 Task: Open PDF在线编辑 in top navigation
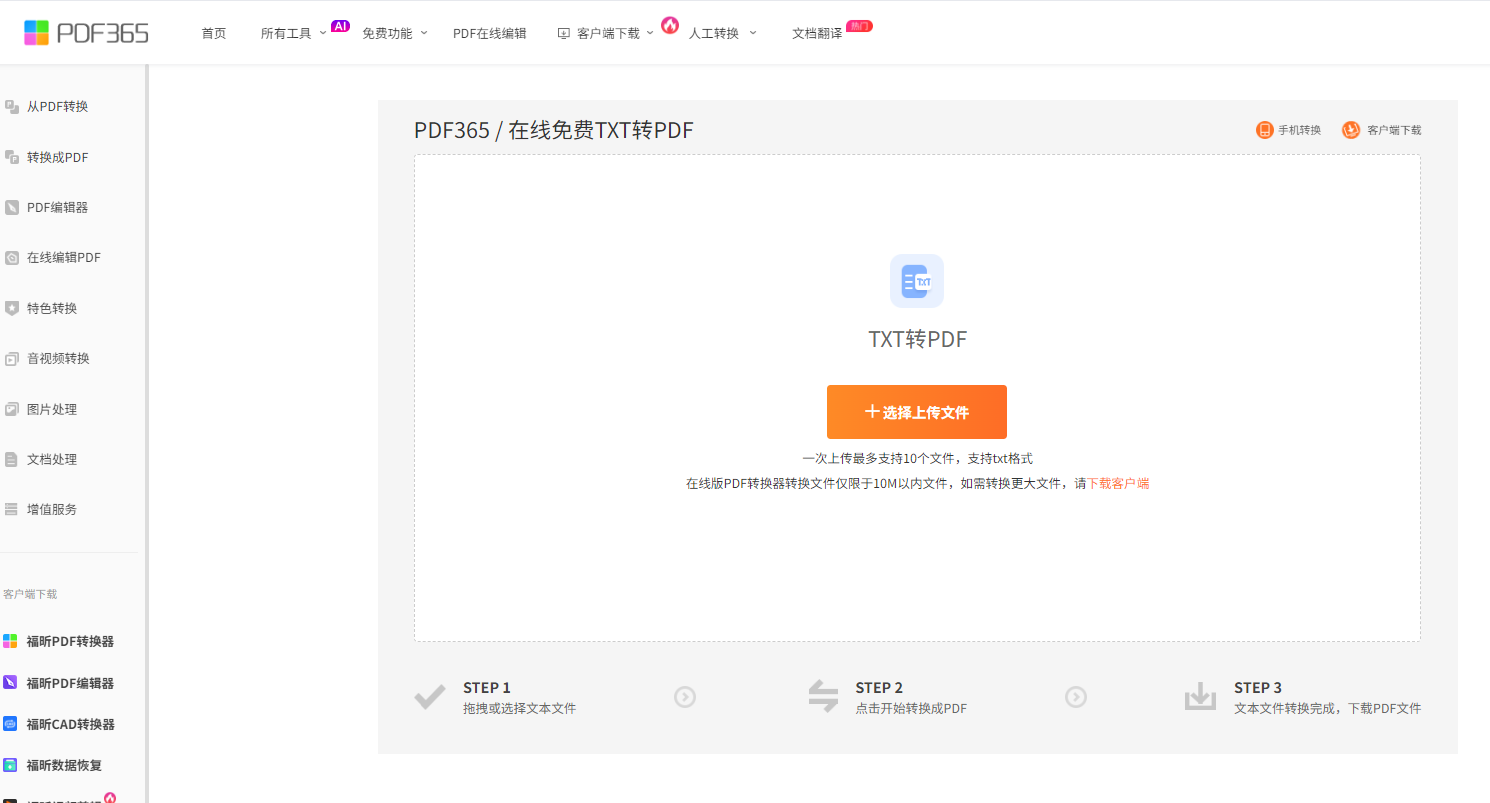click(489, 33)
